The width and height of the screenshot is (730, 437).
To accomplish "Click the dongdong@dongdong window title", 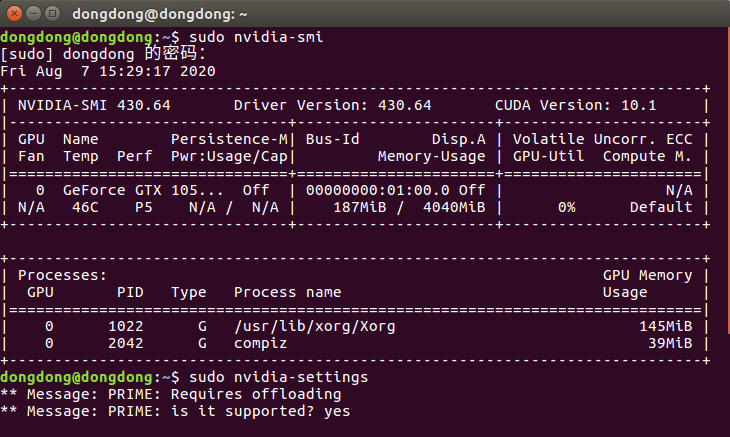I will coord(164,15).
